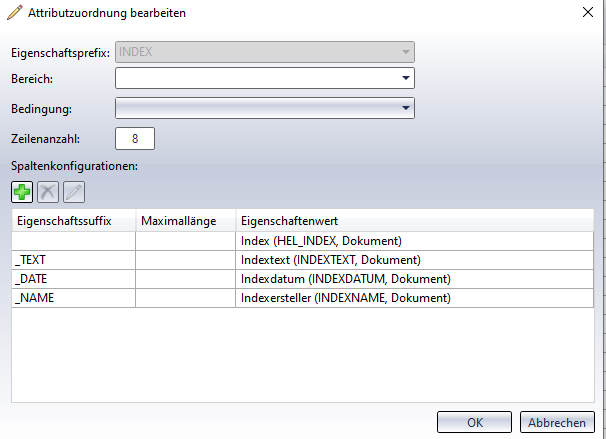The width and height of the screenshot is (606, 439).
Task: Click into the Zeilenanzahl number field
Action: [135, 138]
